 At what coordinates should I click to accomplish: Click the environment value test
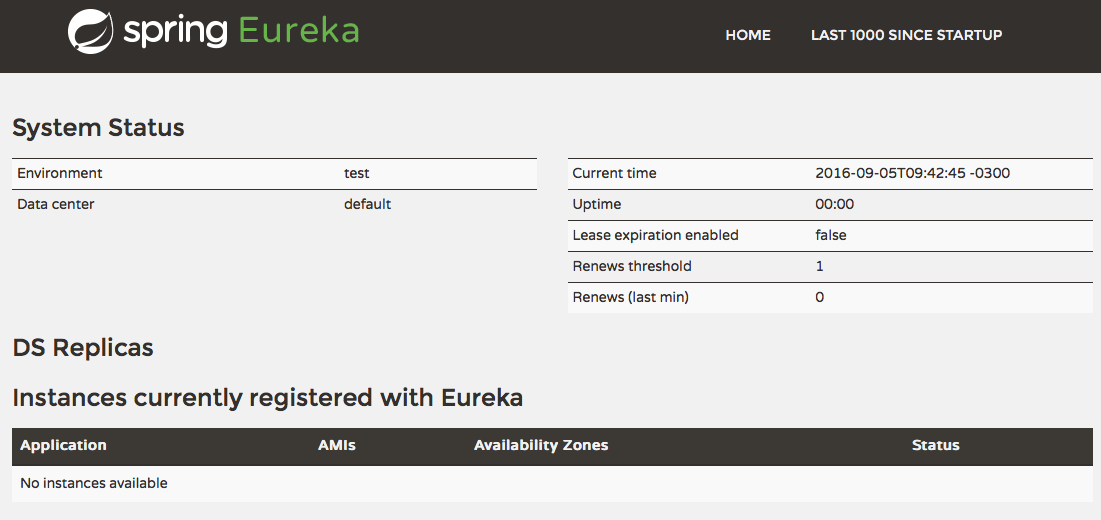(357, 173)
